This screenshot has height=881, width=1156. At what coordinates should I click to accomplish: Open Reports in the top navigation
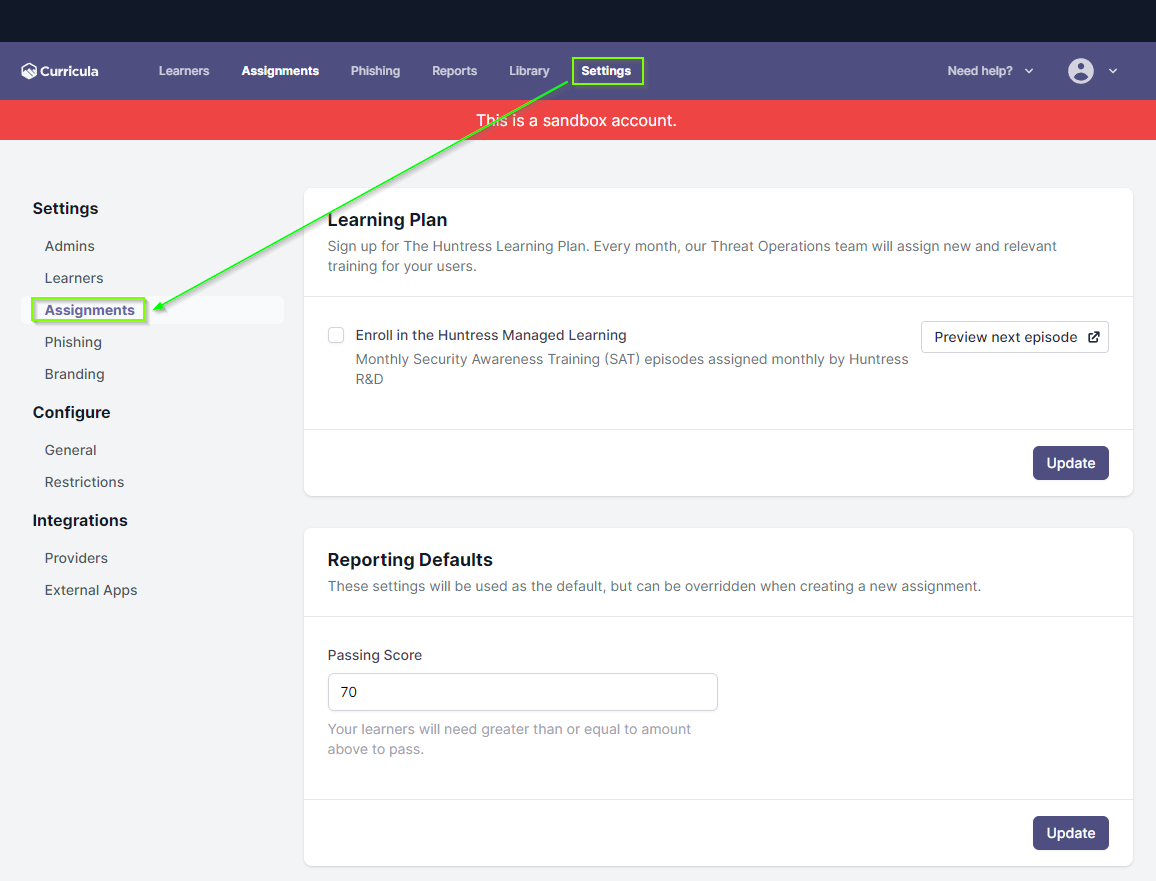[454, 71]
